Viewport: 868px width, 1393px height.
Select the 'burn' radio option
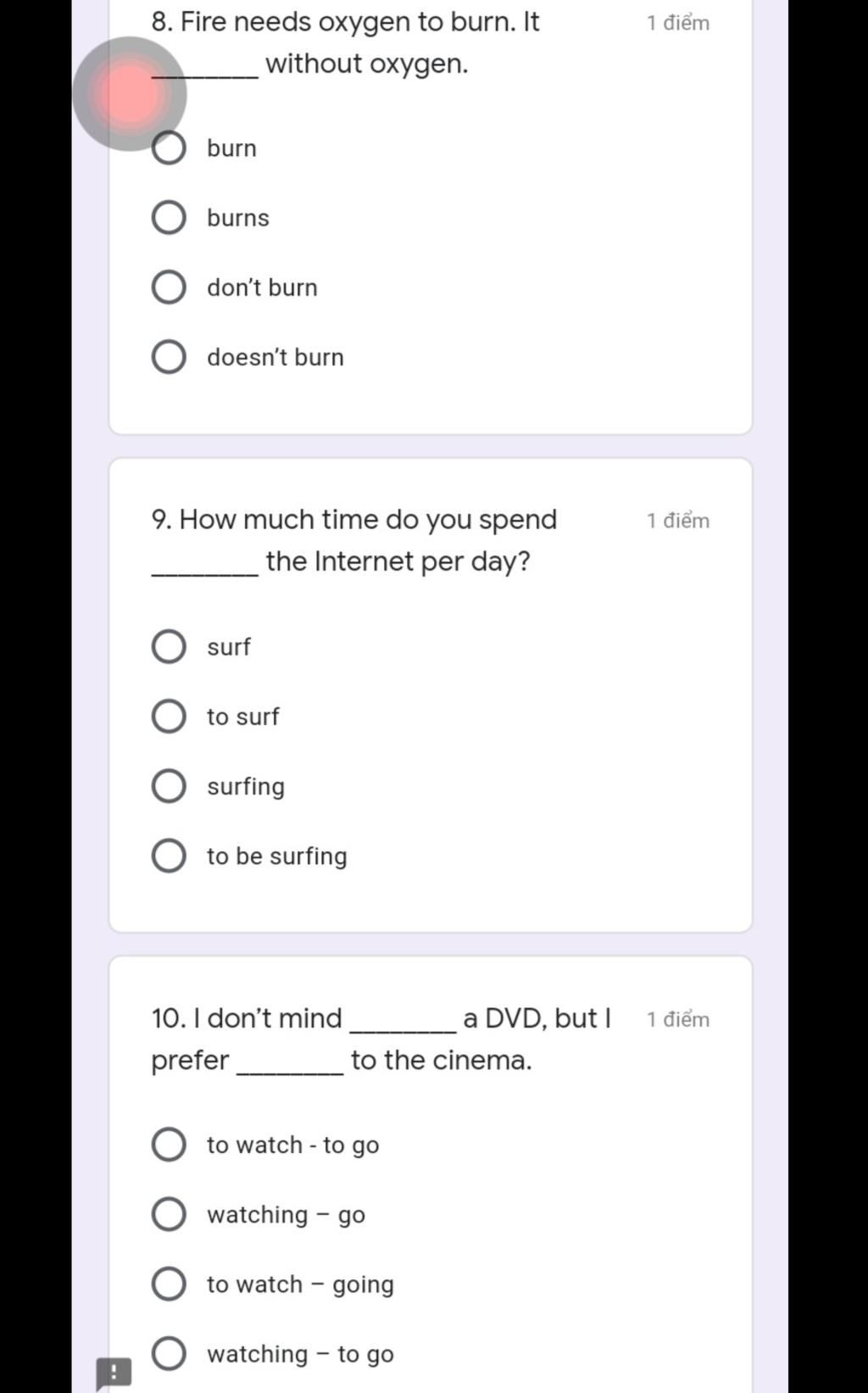(x=169, y=148)
